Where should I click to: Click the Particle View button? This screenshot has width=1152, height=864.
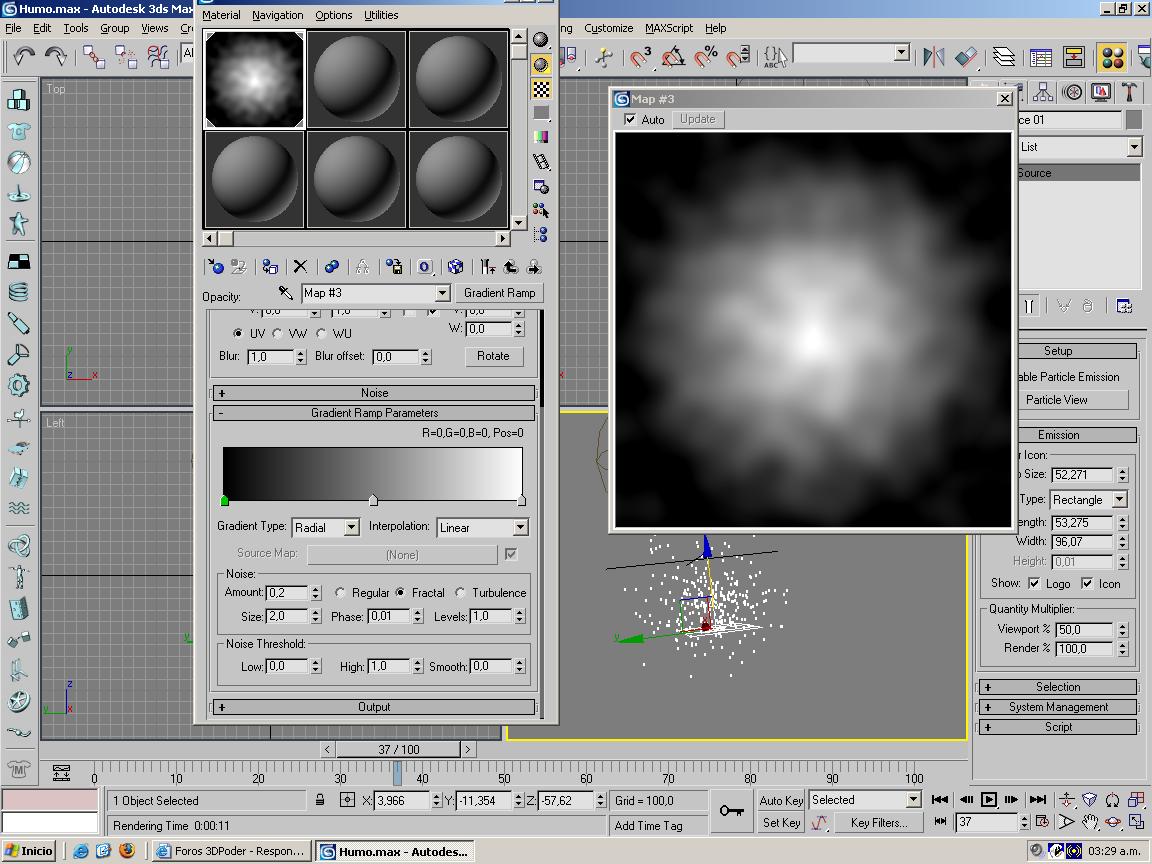1056,399
